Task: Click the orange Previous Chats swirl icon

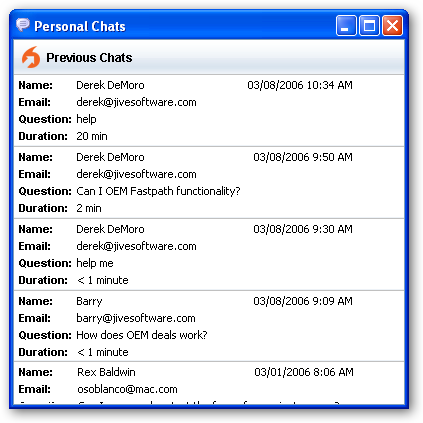Action: pos(31,57)
